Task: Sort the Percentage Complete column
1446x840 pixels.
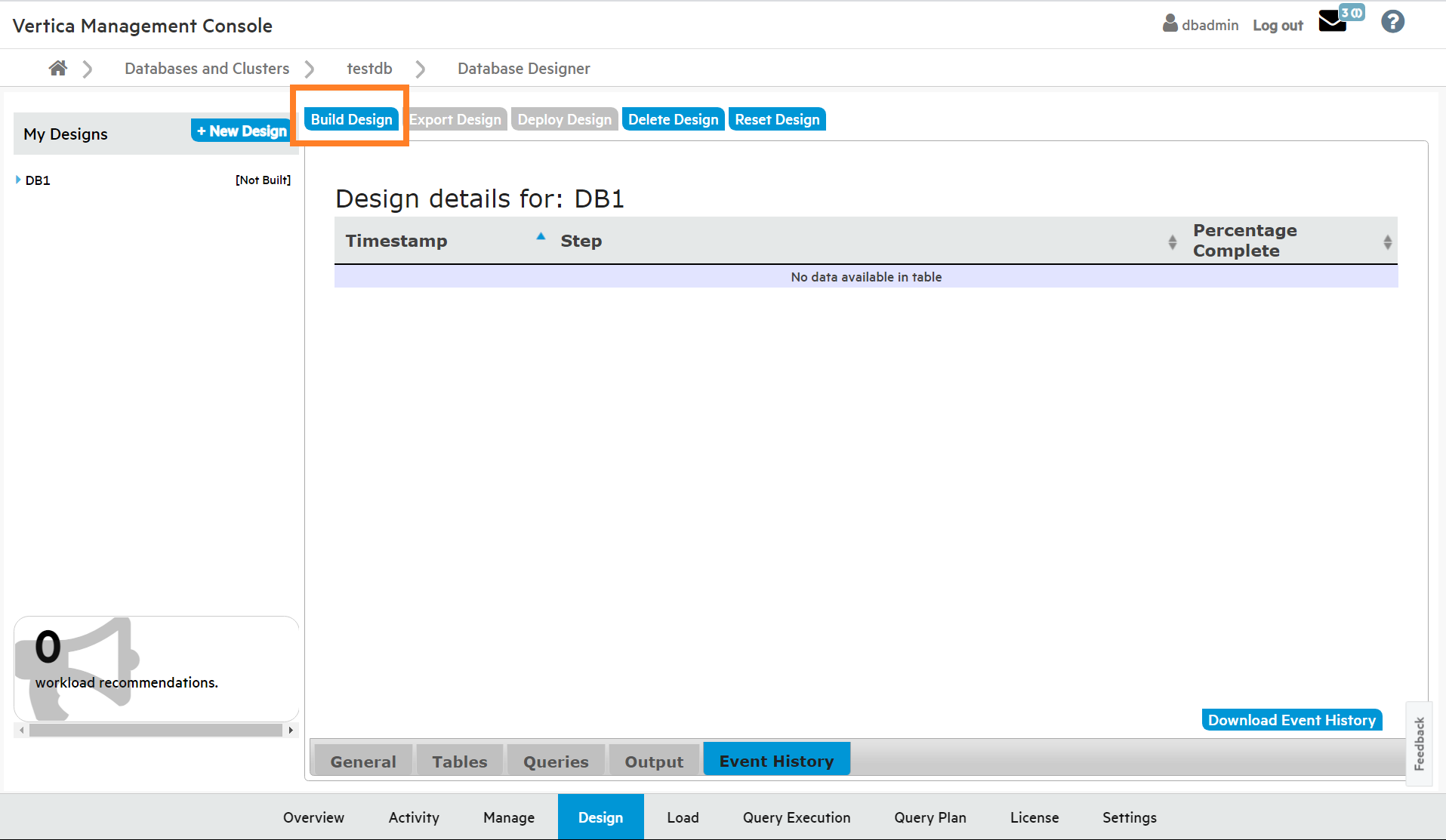Action: (x=1387, y=242)
